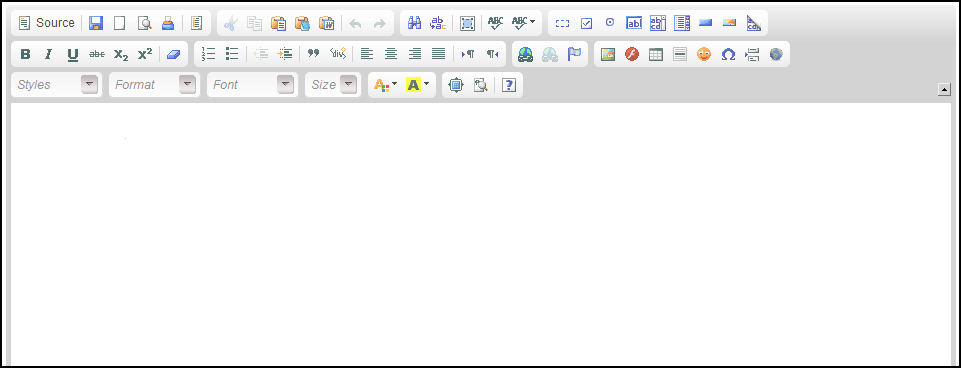Screen dimensions: 961x368
Task: Open Text Color picker
Action: click(x=386, y=85)
